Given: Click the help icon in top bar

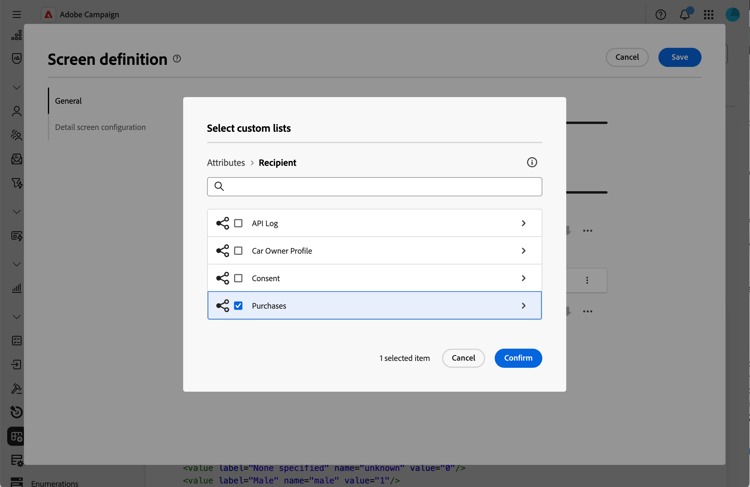Looking at the screenshot, I should tap(661, 15).
